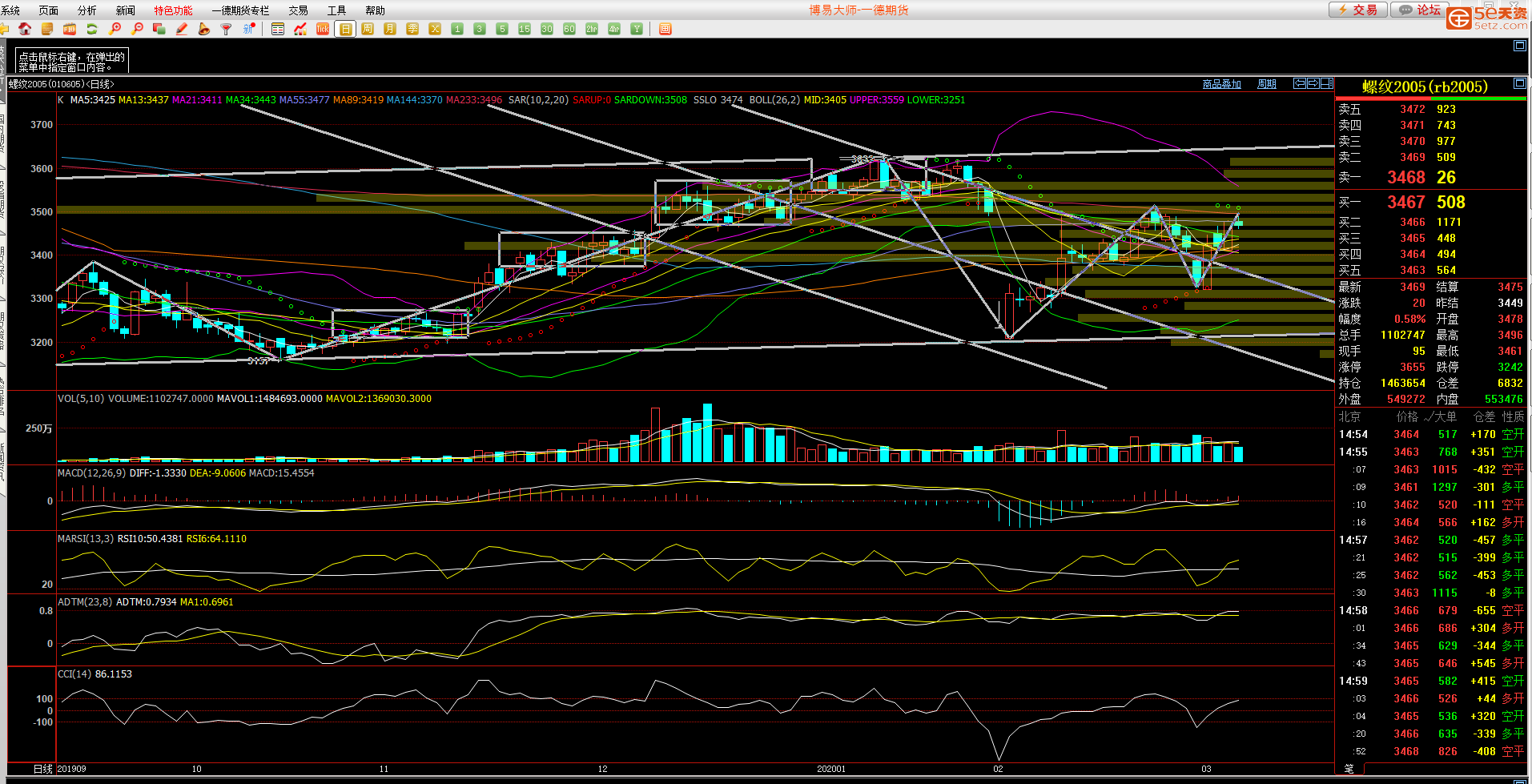
Task: Open the quote list table icon
Action: (278, 29)
